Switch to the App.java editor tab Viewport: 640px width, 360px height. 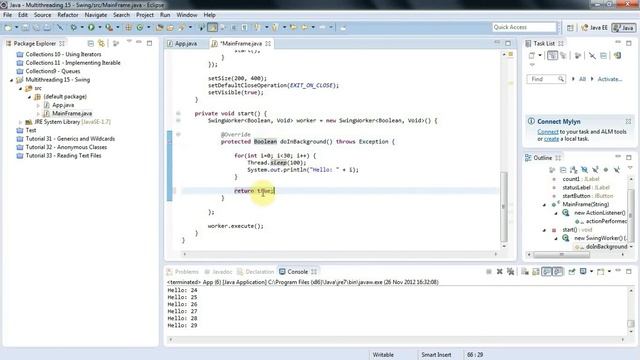(182, 43)
